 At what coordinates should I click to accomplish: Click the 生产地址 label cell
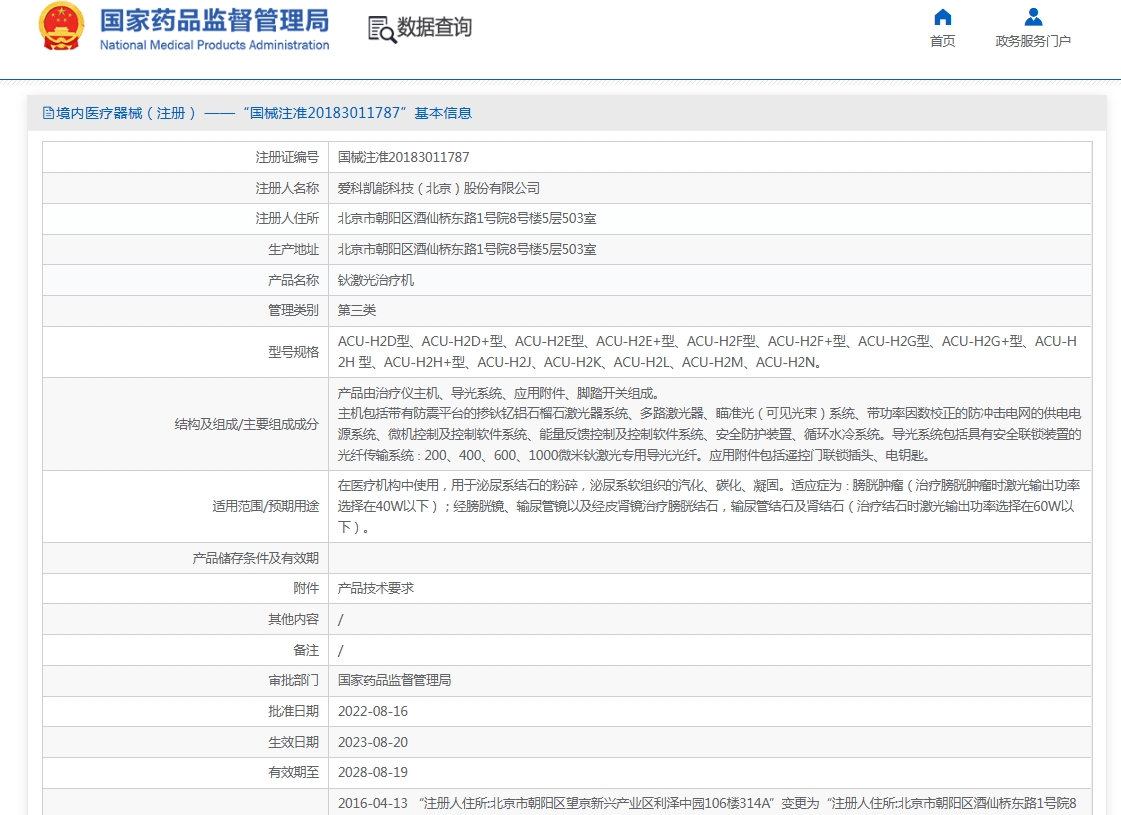coord(185,250)
